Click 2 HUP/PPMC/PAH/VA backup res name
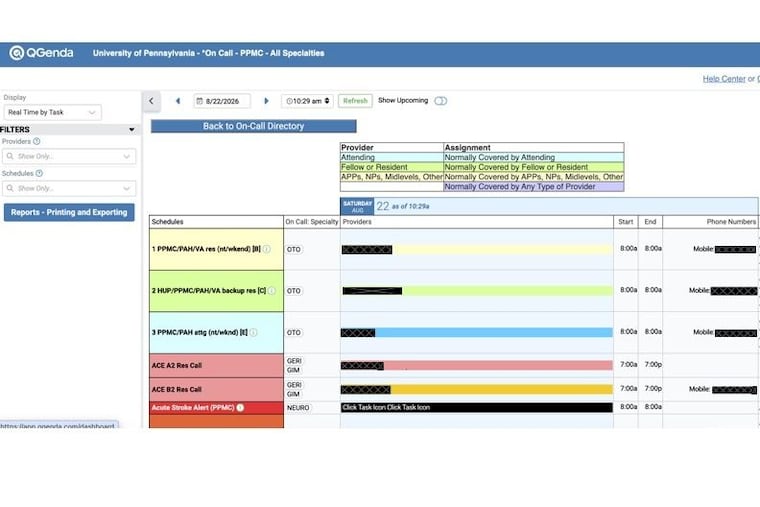The width and height of the screenshot is (760, 507). tap(209, 291)
